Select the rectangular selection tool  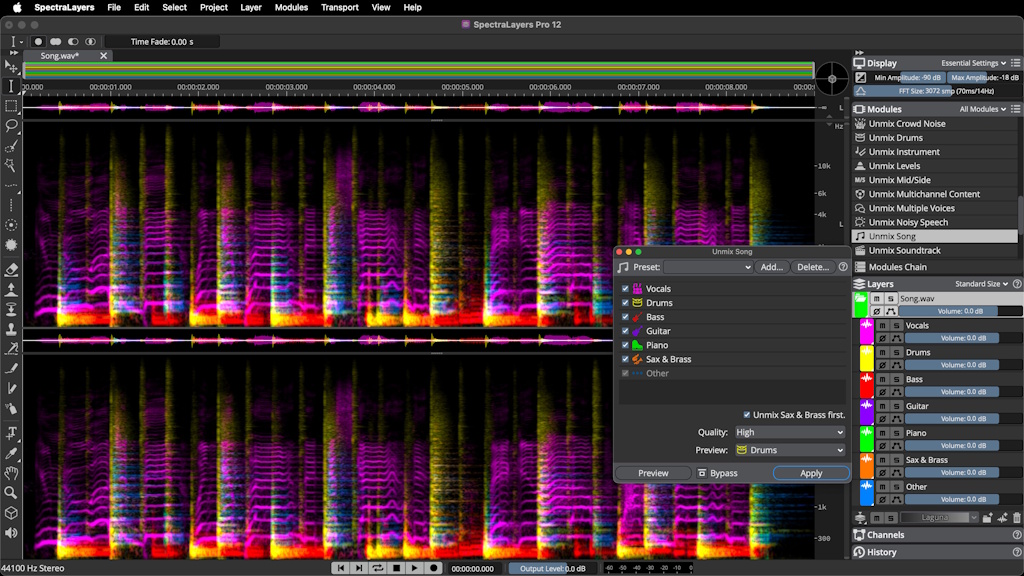click(x=11, y=106)
